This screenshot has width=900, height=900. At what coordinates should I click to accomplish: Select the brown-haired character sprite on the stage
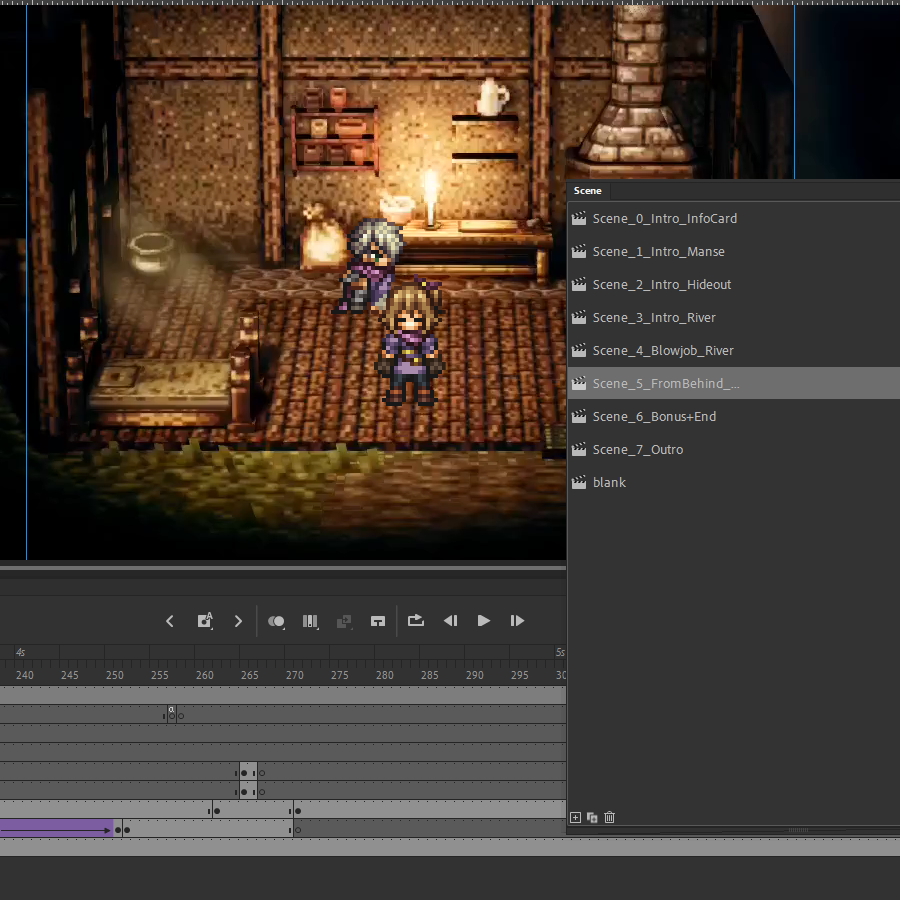(x=410, y=340)
